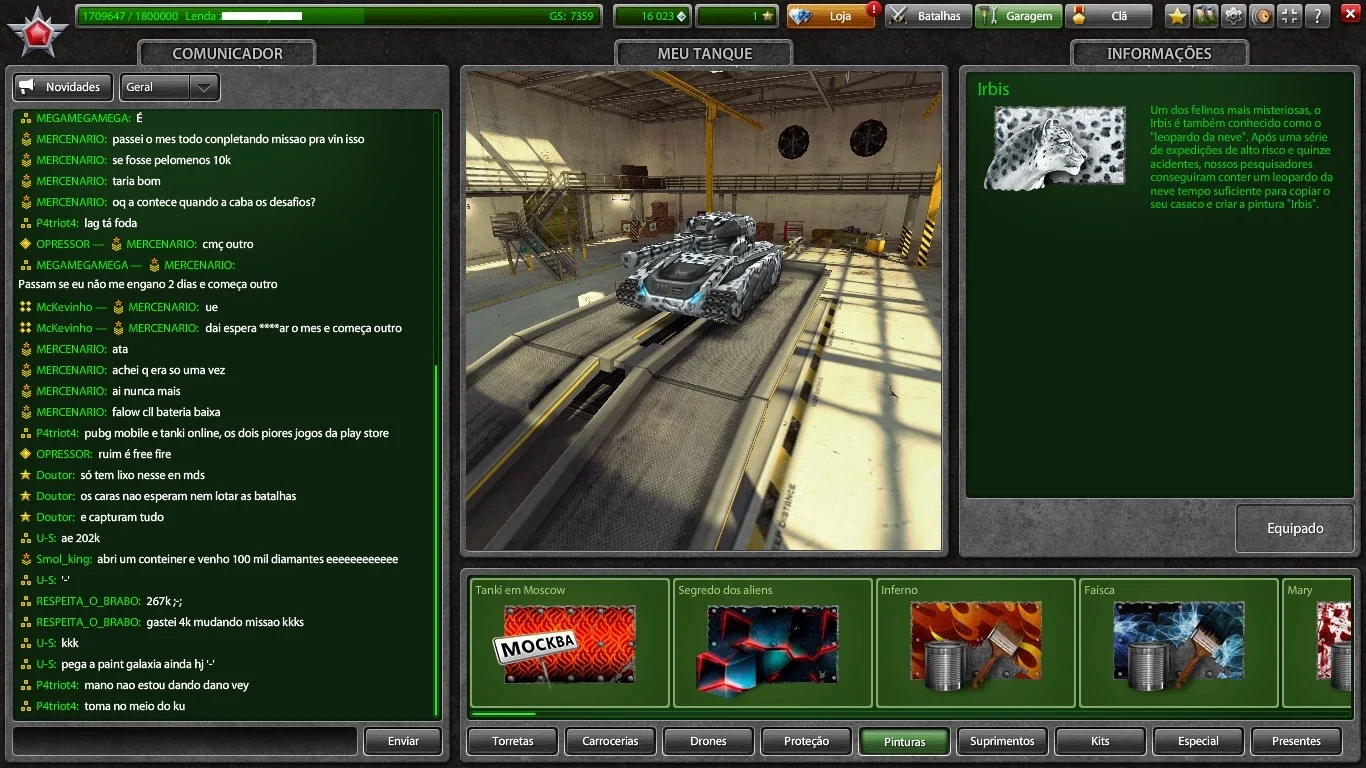Open Novidades megaphone button
Image resolution: width=1366 pixels, height=768 pixels.
[63, 87]
